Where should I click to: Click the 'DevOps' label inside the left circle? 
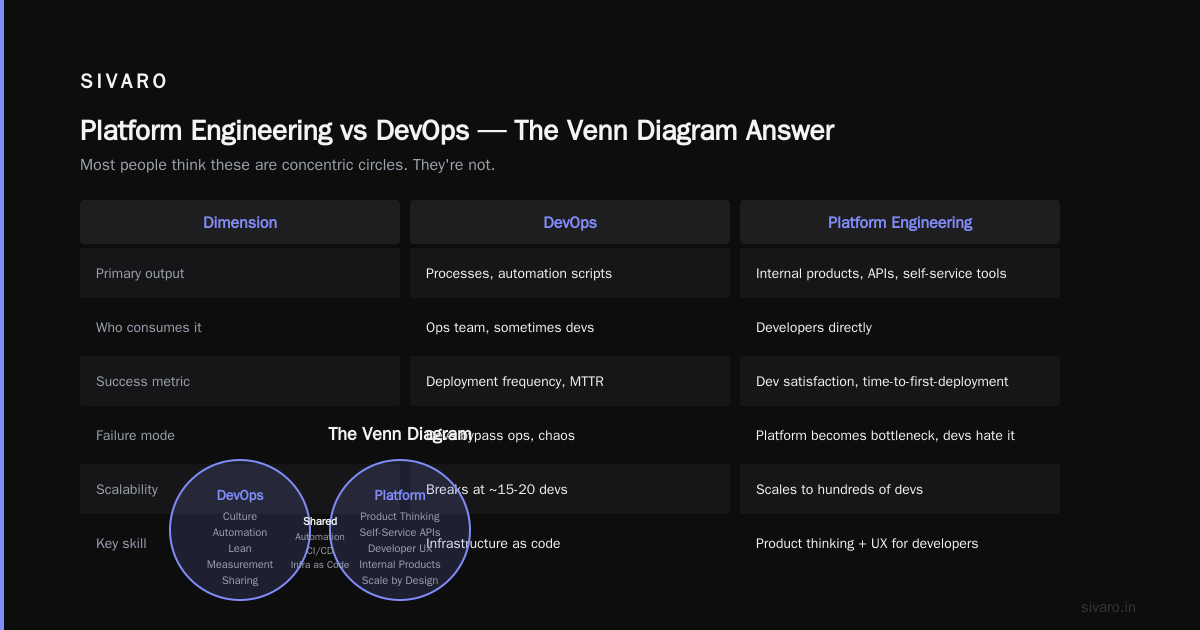click(240, 495)
